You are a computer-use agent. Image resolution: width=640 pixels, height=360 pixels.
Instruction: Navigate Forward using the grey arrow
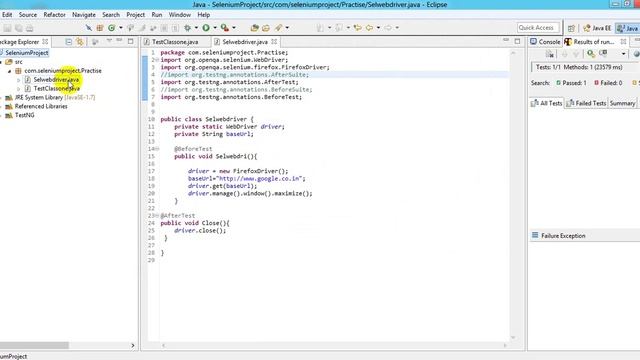[x=388, y=28]
